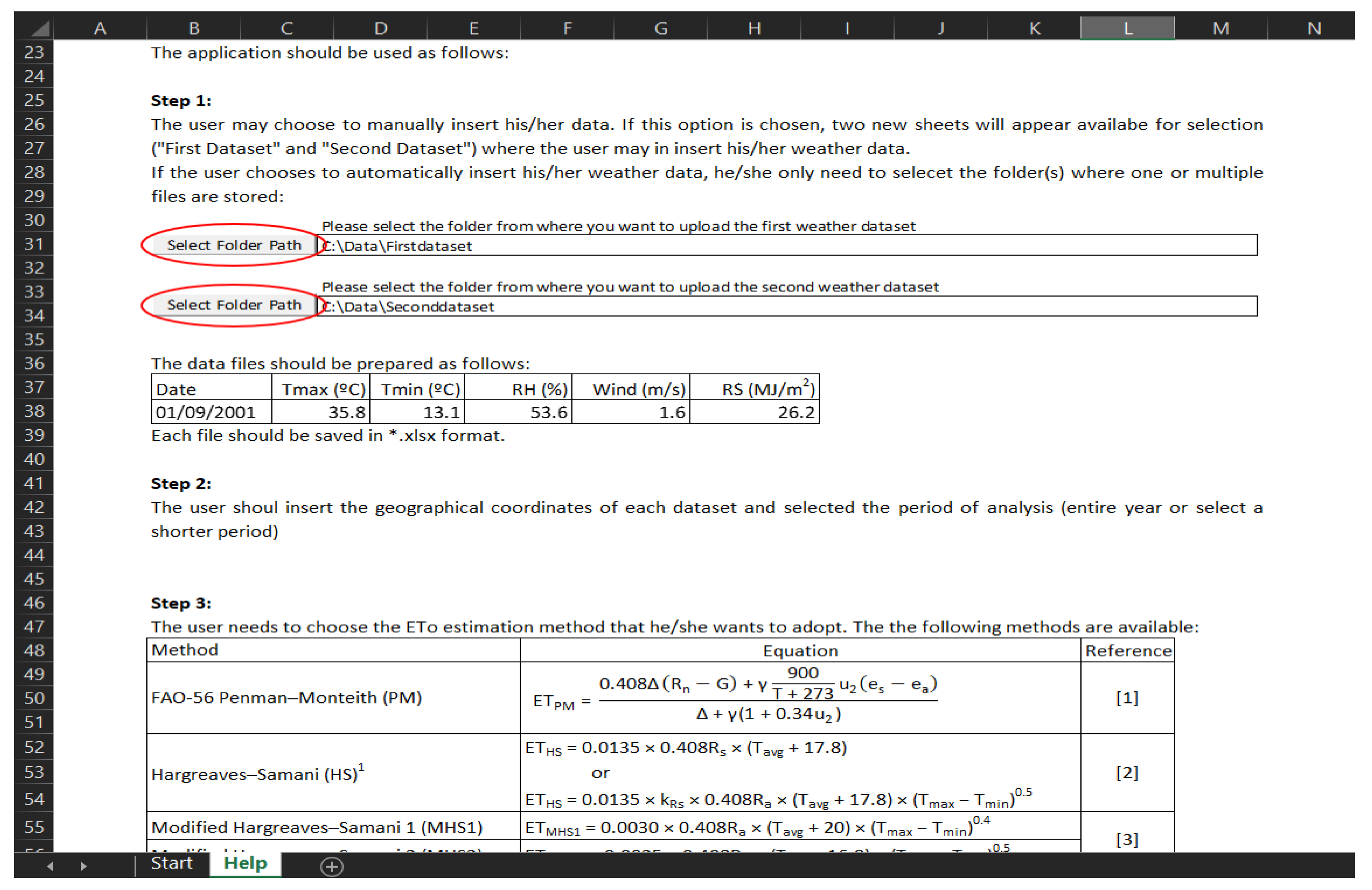
Task: Click 'Hargreaves–Samani (HS)' method cell
Action: point(334,773)
